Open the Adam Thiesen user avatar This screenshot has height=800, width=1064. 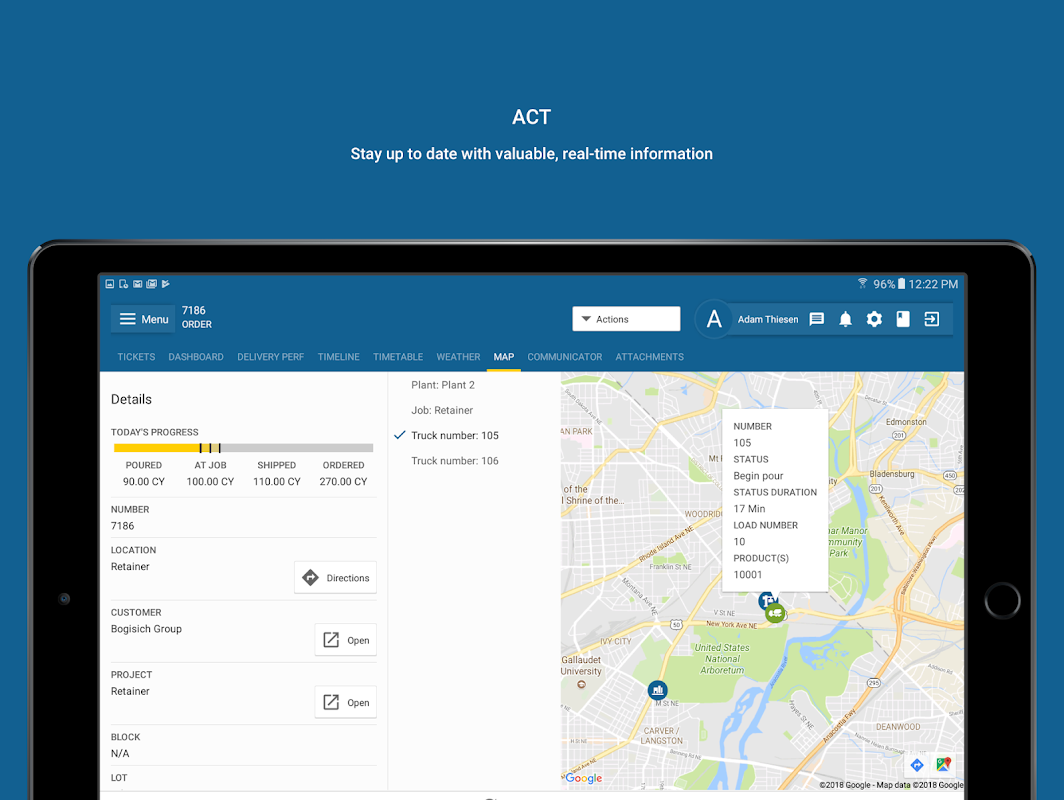tap(714, 319)
